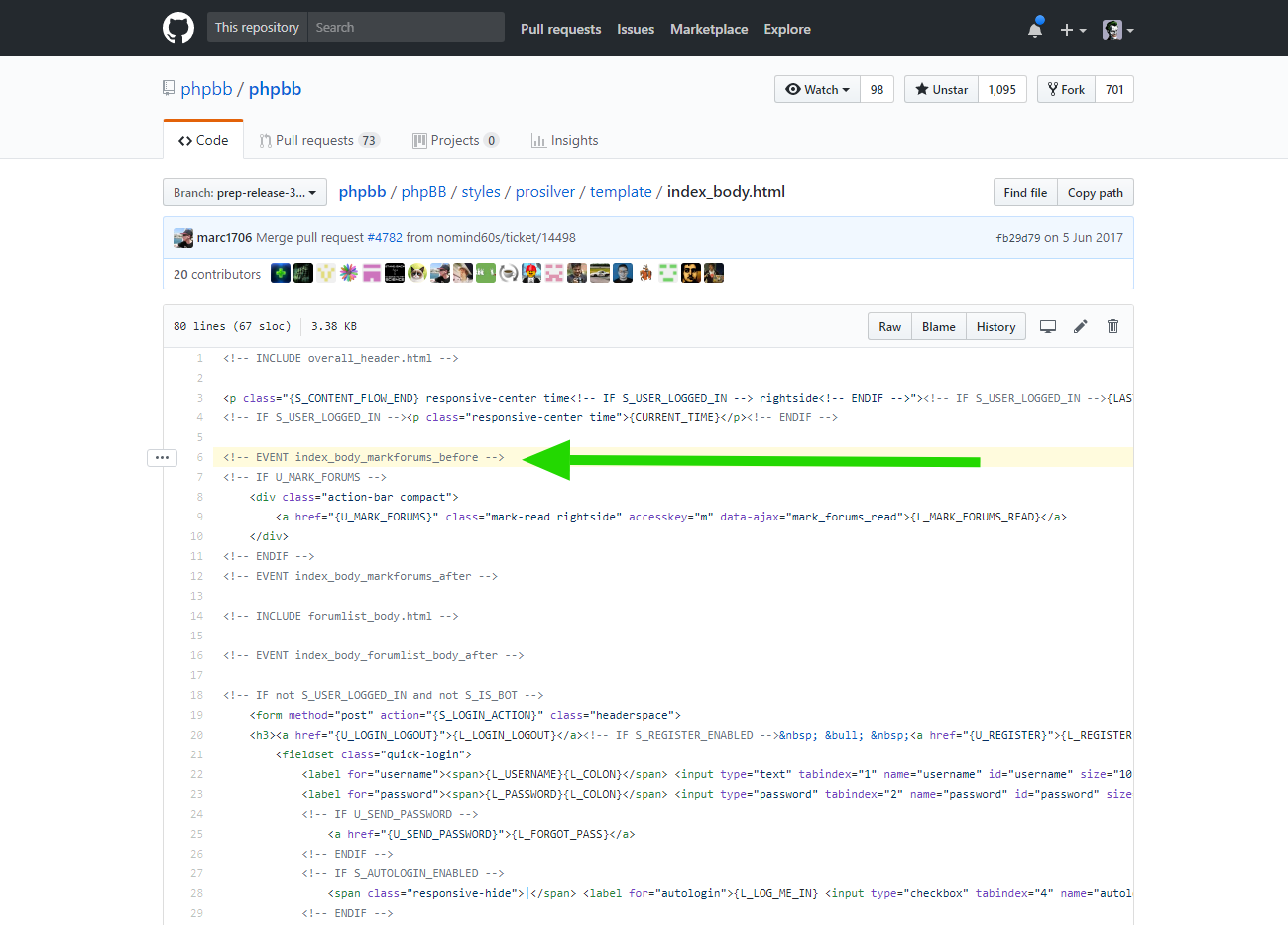Navigate to phpBB folder in breadcrumb
Image resolution: width=1288 pixels, height=925 pixels.
[x=423, y=192]
